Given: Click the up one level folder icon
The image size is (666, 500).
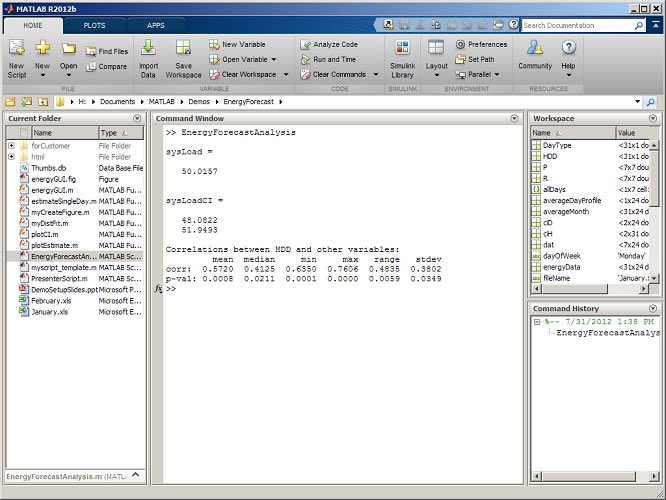Looking at the screenshot, I should (43, 102).
